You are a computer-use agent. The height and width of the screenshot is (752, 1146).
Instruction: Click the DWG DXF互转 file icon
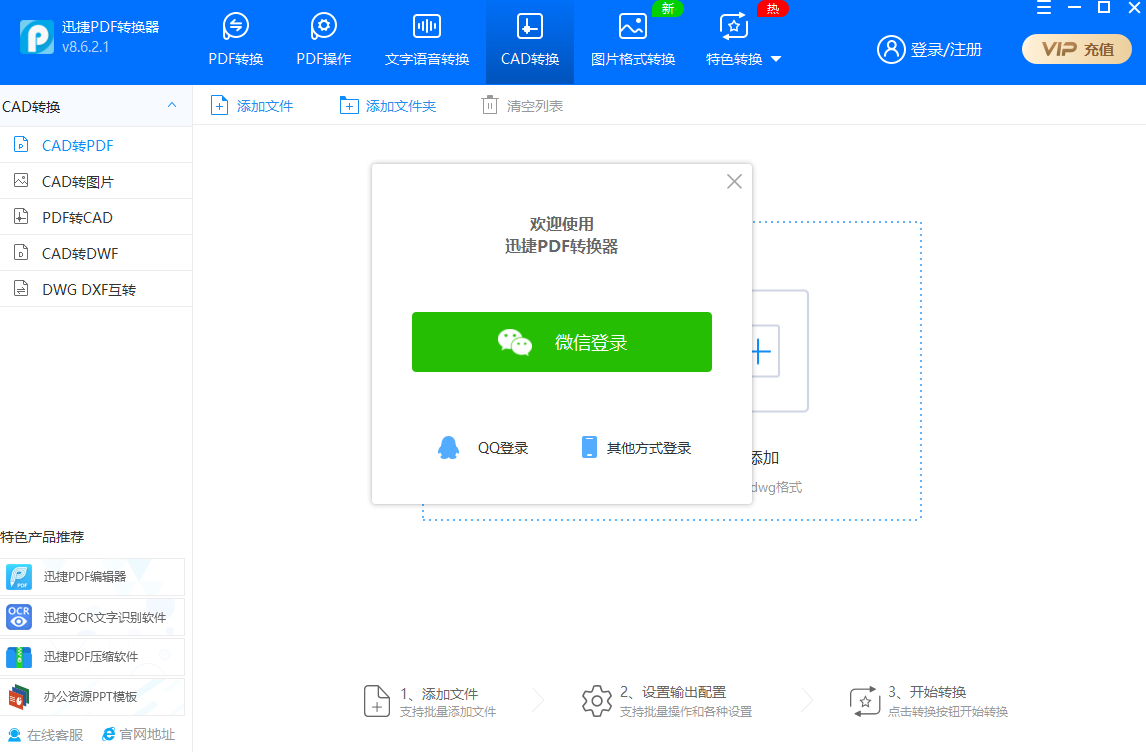point(21,288)
